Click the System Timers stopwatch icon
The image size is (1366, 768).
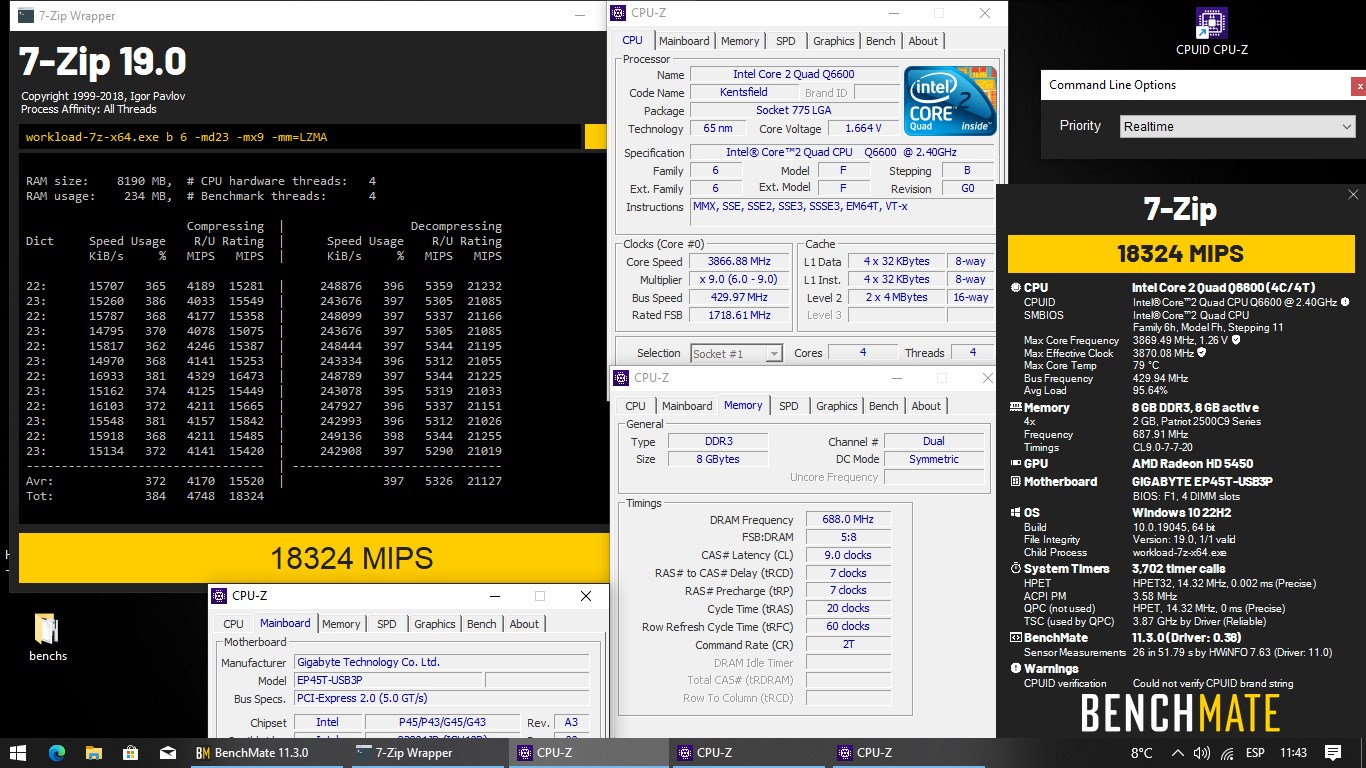(1016, 569)
